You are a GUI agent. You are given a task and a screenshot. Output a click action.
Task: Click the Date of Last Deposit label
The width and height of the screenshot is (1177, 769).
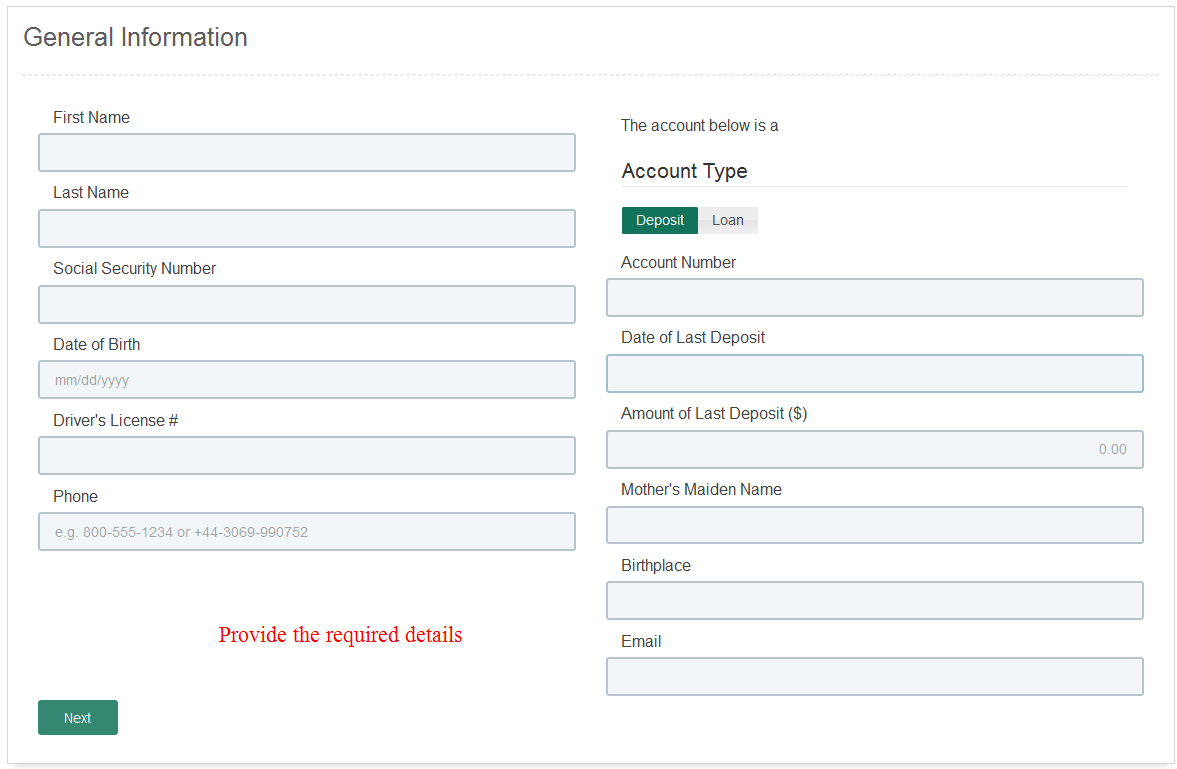tap(693, 338)
